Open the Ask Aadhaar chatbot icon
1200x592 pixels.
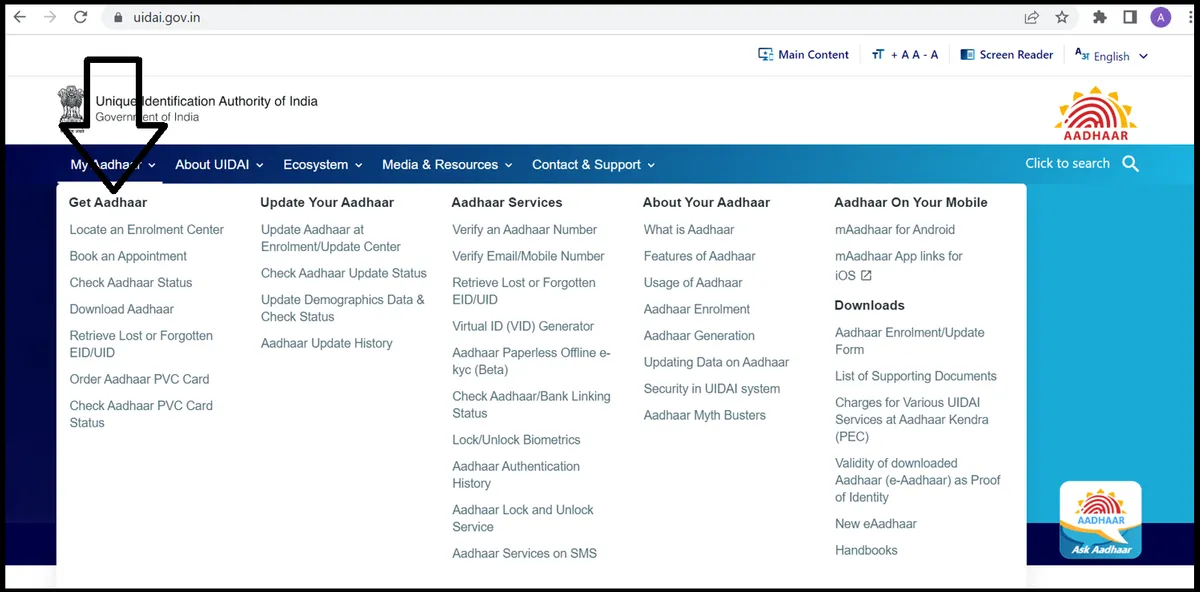coord(1100,520)
